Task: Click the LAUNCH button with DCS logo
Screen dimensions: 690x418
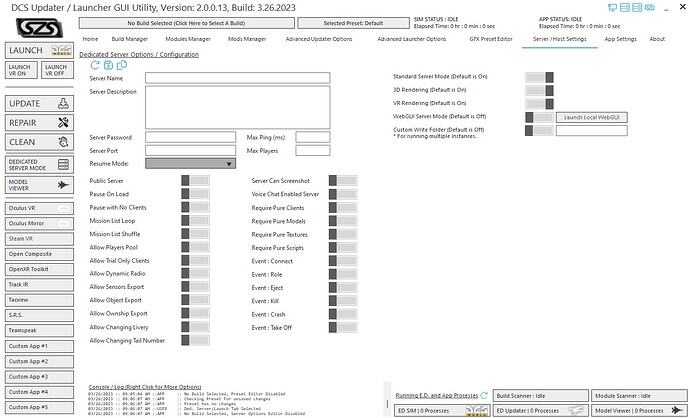Action: (39, 51)
